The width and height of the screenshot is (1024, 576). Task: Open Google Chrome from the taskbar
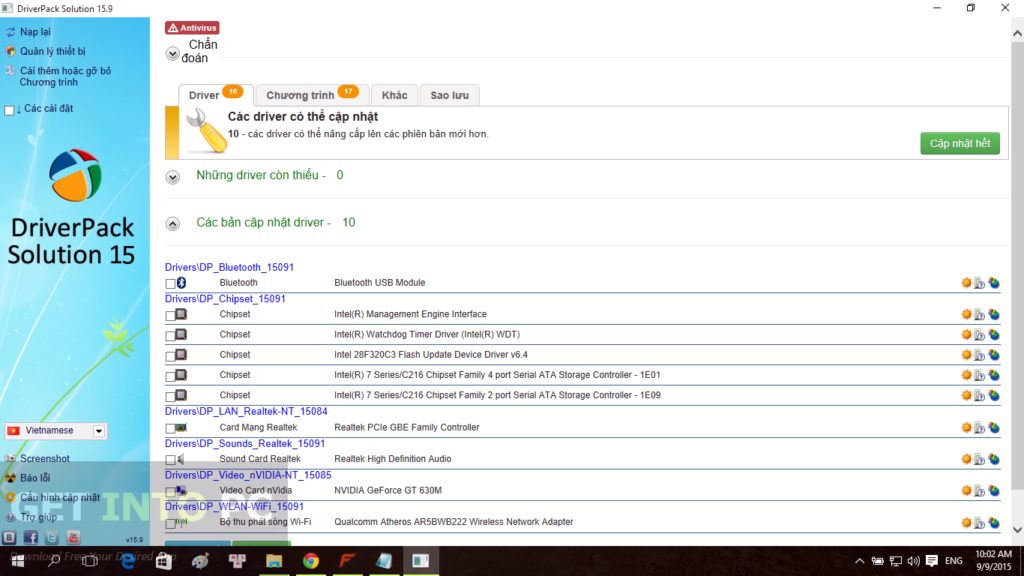tap(311, 561)
